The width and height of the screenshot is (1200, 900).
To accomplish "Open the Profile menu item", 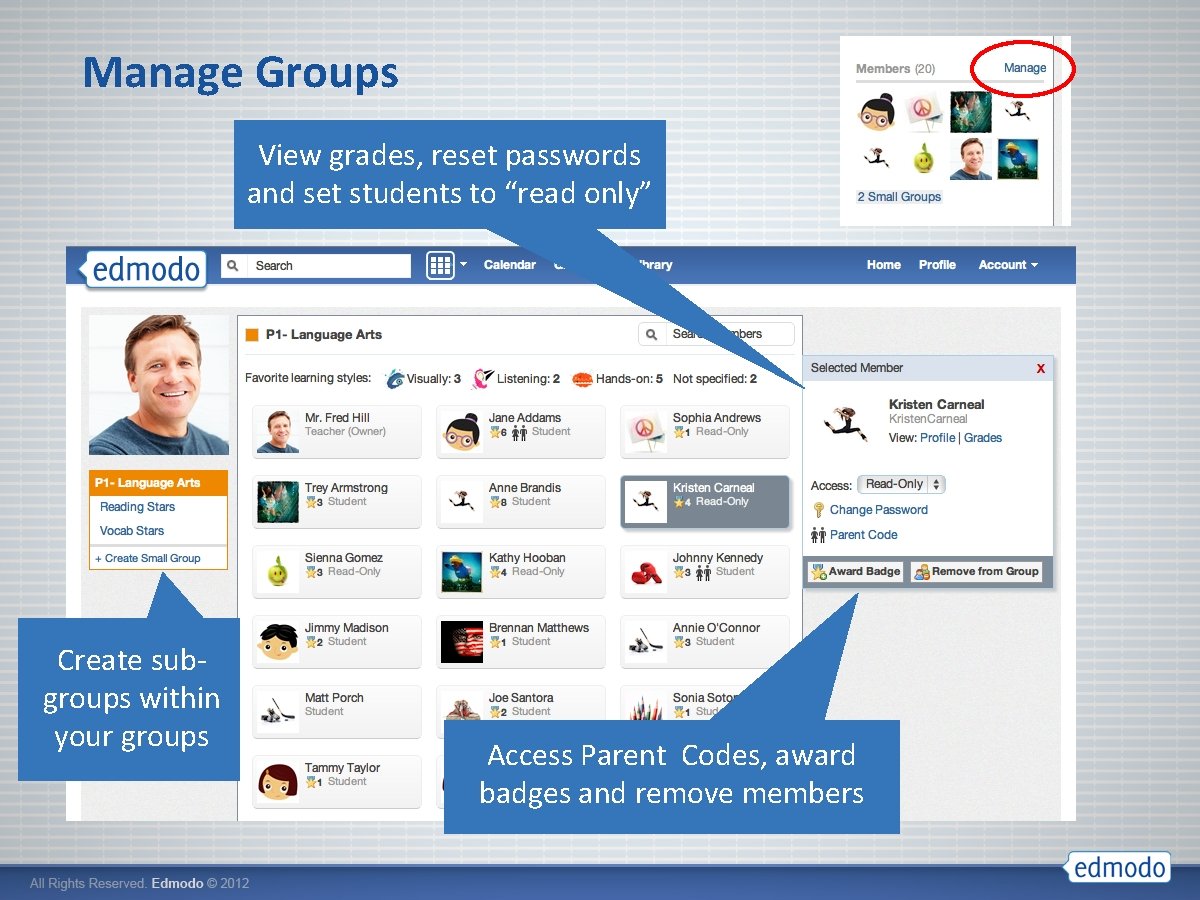I will pyautogui.click(x=937, y=265).
